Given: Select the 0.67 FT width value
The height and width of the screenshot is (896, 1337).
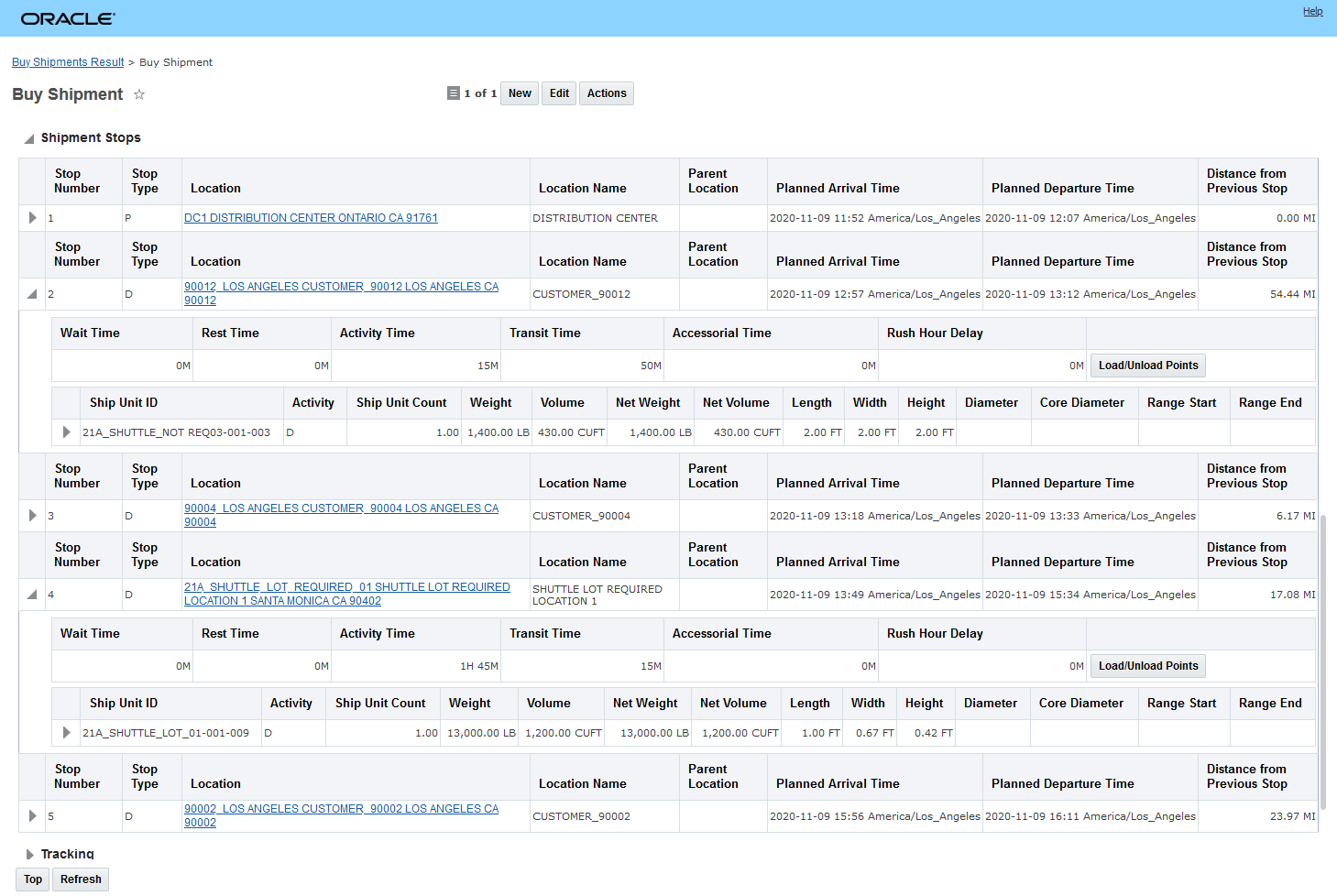Looking at the screenshot, I should point(875,733).
